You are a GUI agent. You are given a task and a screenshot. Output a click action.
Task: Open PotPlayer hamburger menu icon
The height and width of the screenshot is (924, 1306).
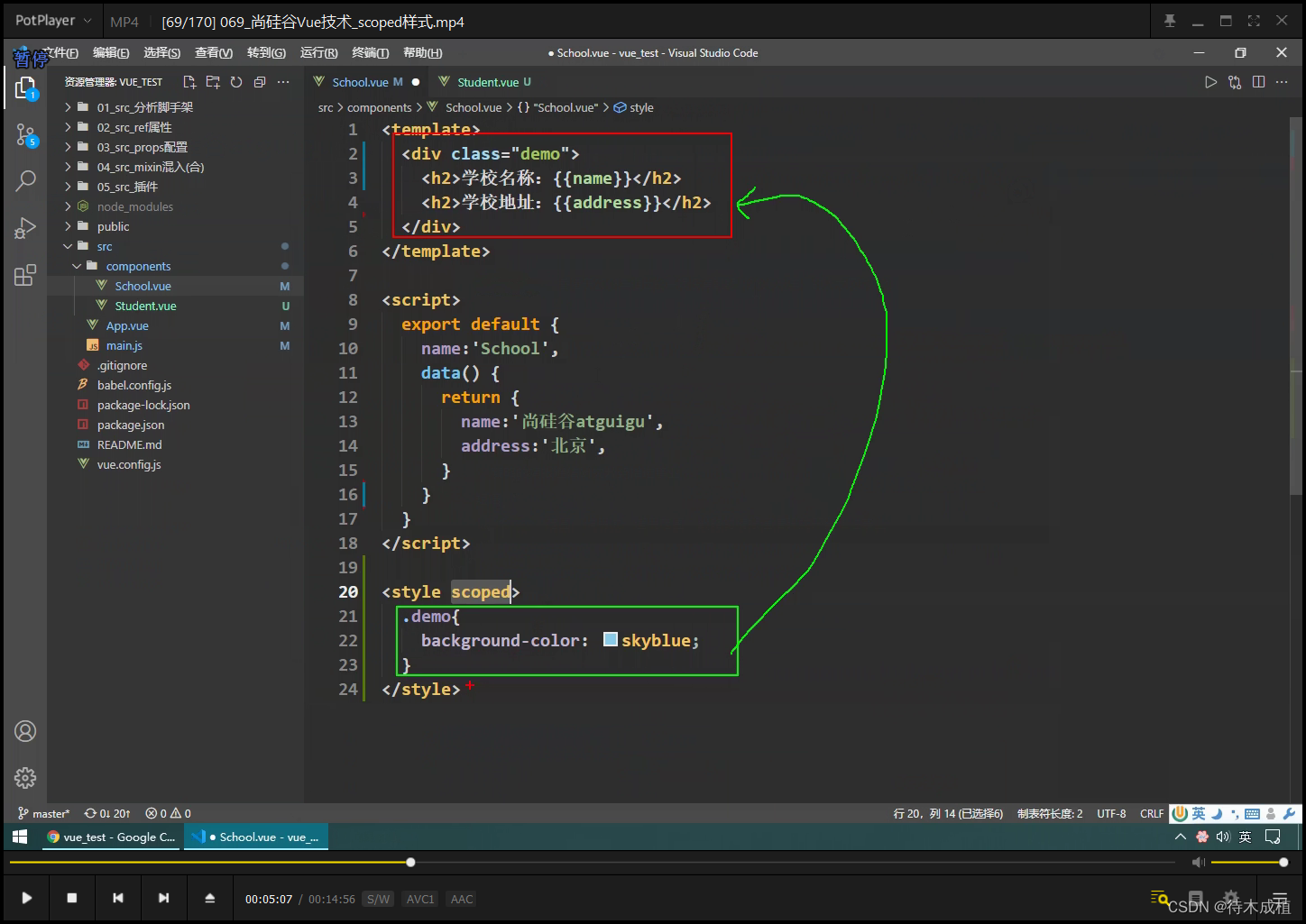coord(1280,898)
